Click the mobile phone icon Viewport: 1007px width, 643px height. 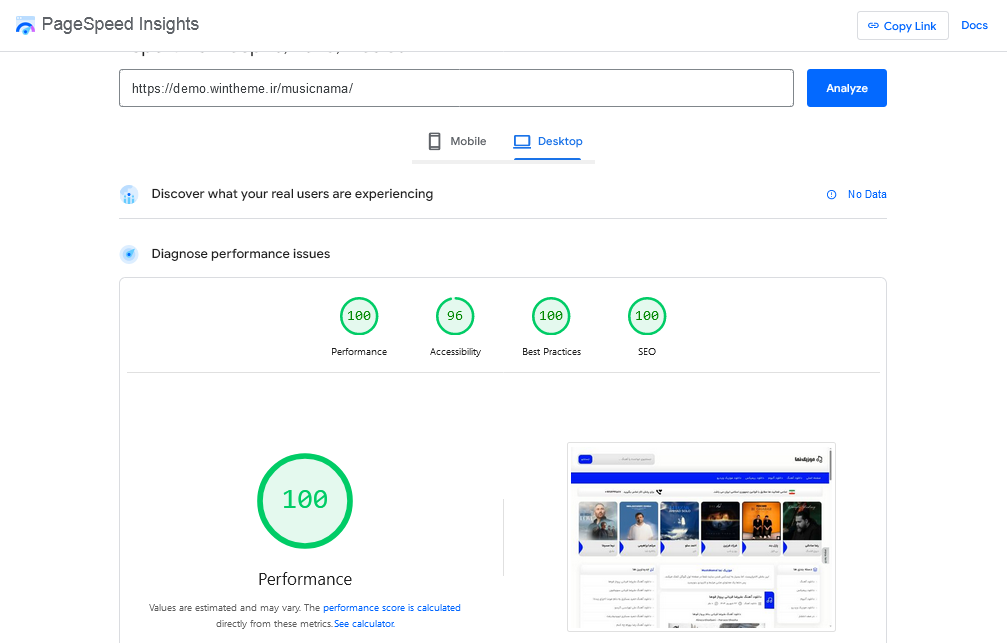(434, 141)
